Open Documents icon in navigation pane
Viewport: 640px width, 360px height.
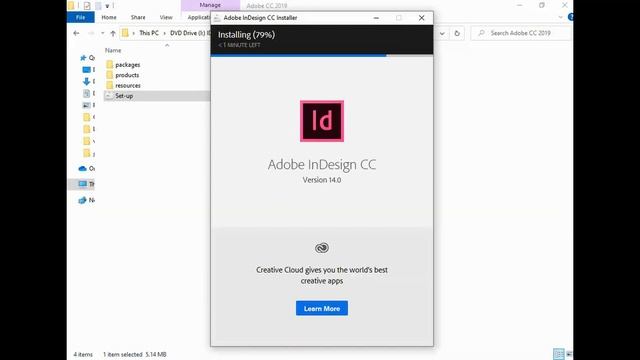point(86,93)
